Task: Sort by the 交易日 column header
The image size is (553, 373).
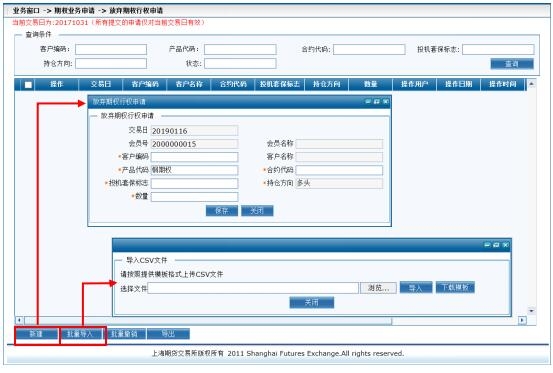Action: coord(101,84)
